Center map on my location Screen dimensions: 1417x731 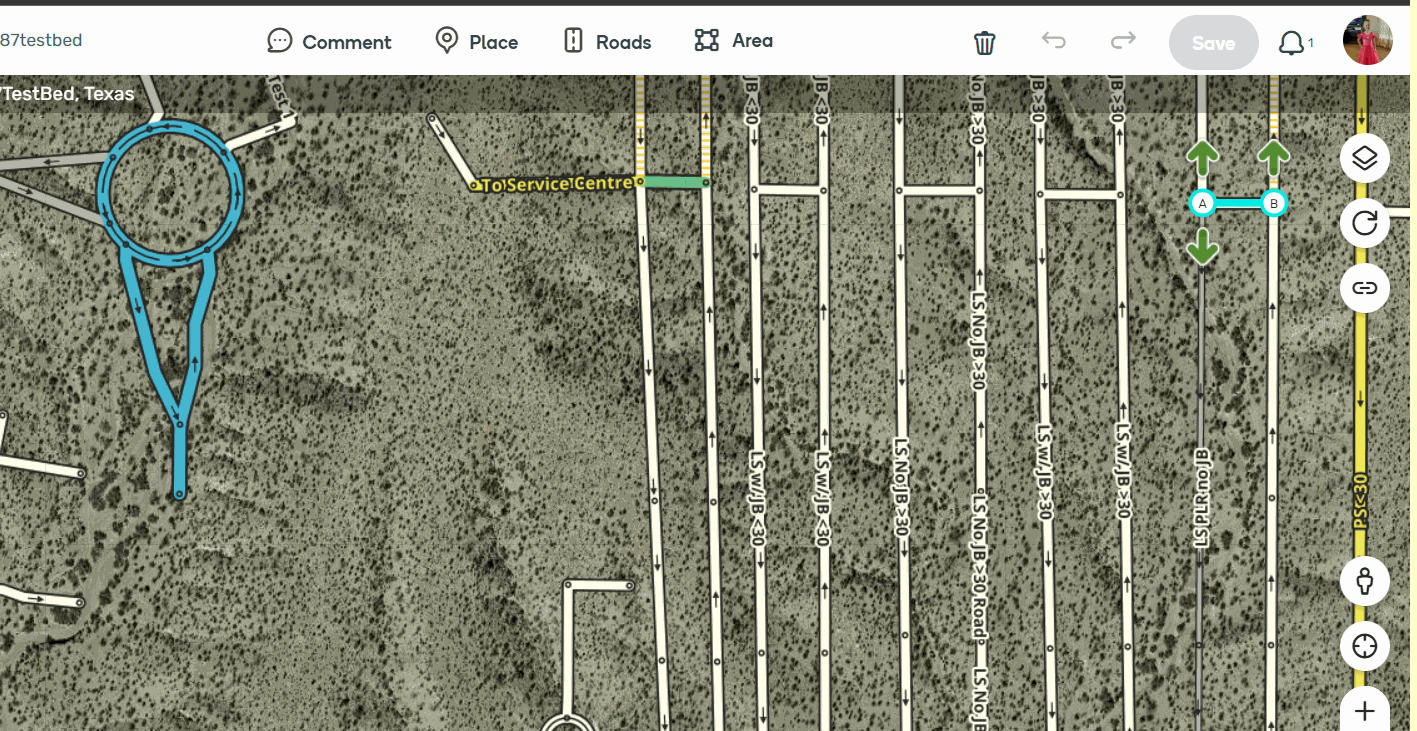[1364, 646]
